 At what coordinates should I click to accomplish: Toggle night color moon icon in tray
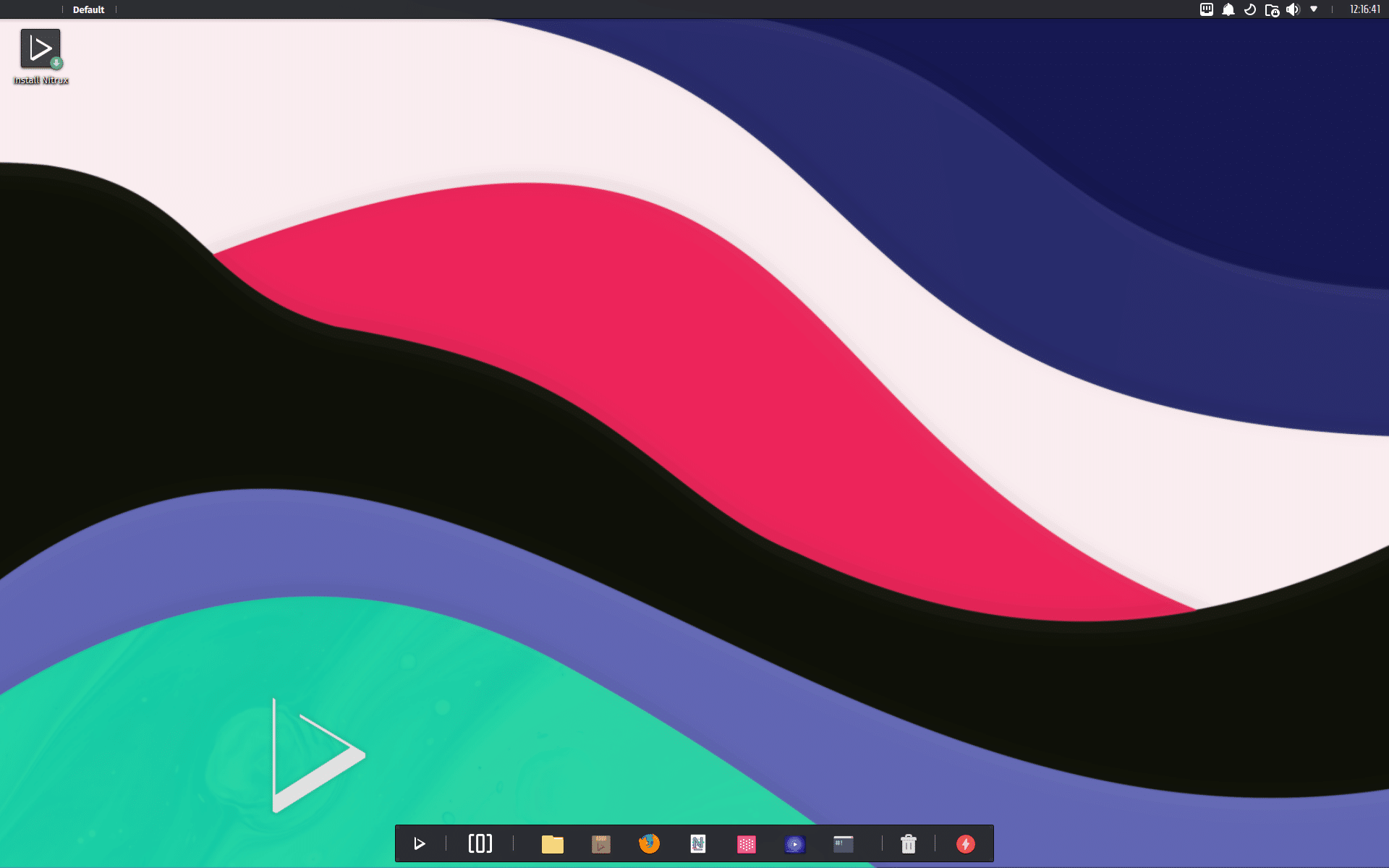pyautogui.click(x=1249, y=9)
